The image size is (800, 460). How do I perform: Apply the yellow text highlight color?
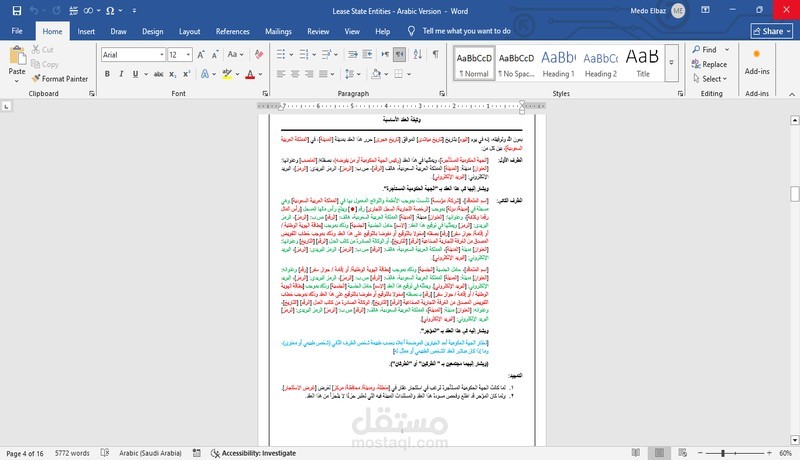point(227,74)
